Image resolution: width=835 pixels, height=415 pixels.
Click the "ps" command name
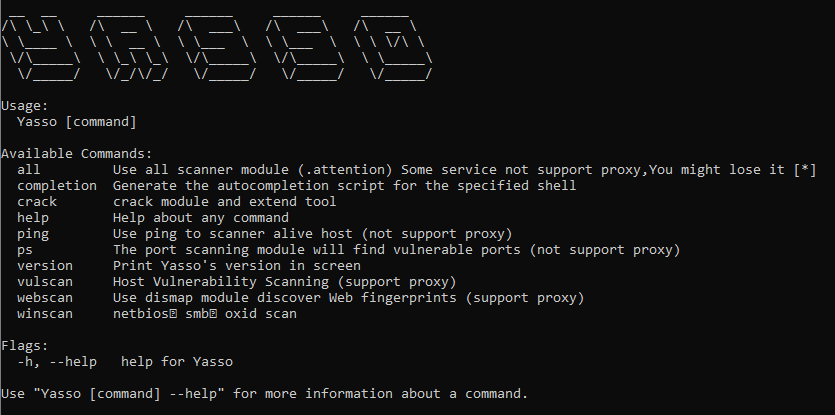pos(25,250)
